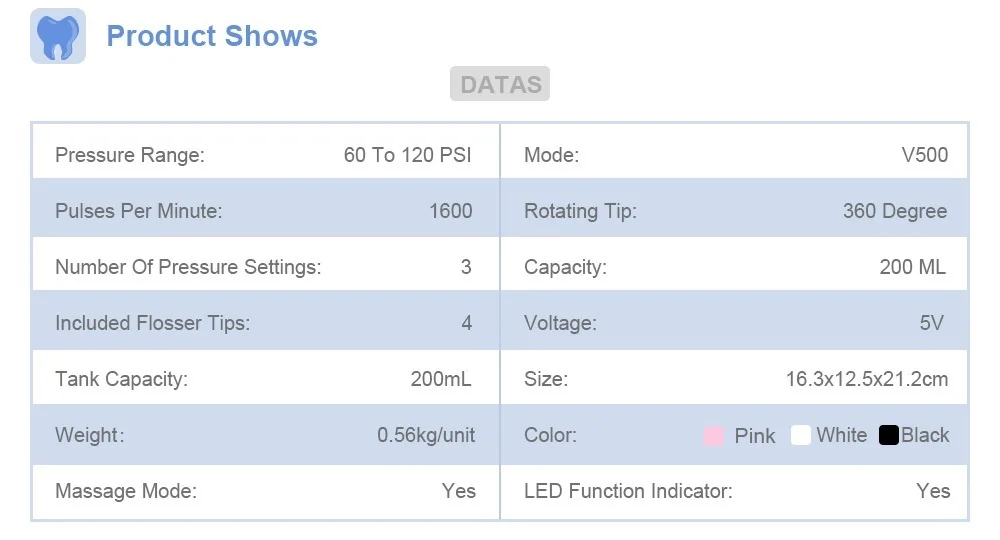Click the Product Shows heading
The height and width of the screenshot is (540, 1000).
coord(212,36)
